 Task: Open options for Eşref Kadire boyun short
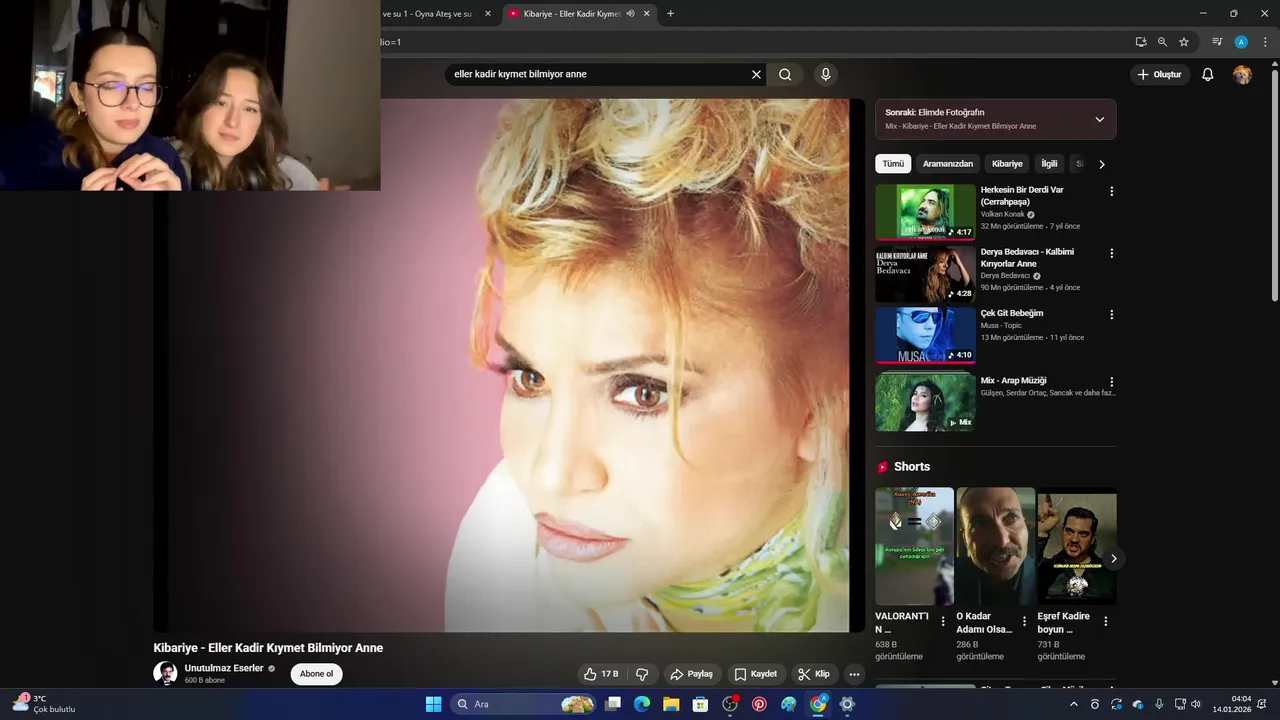[1105, 621]
